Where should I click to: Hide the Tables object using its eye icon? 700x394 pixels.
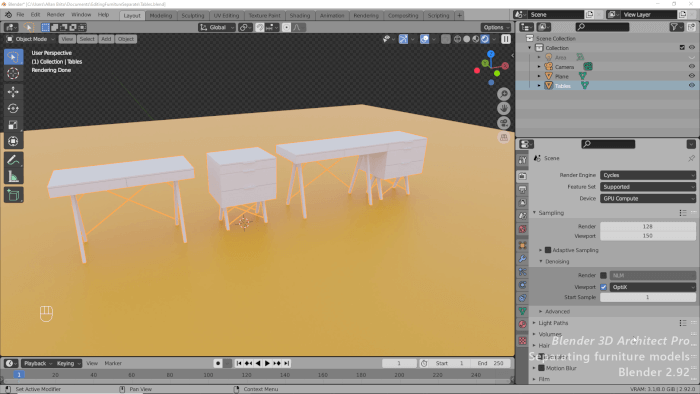pos(692,86)
